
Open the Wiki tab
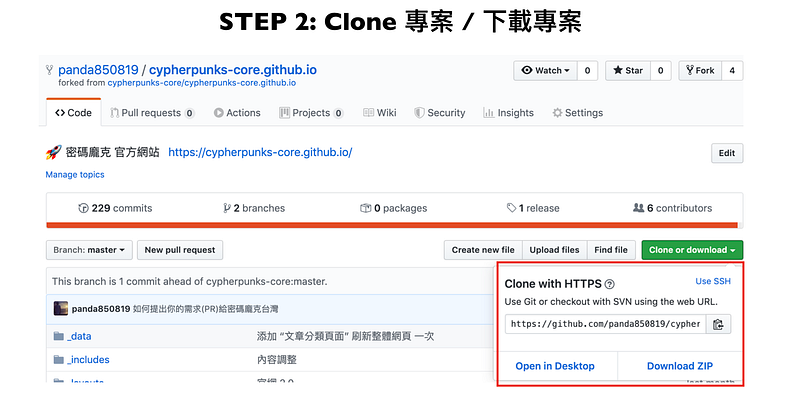pyautogui.click(x=380, y=113)
